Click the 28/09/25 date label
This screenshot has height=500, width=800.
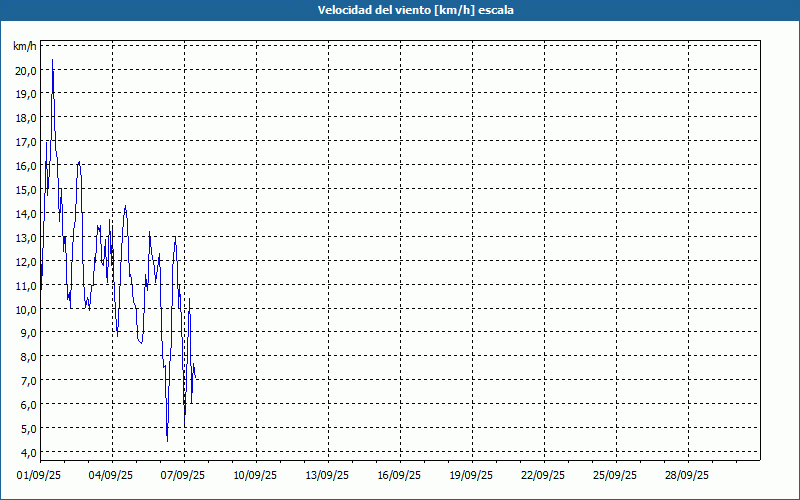(x=687, y=475)
